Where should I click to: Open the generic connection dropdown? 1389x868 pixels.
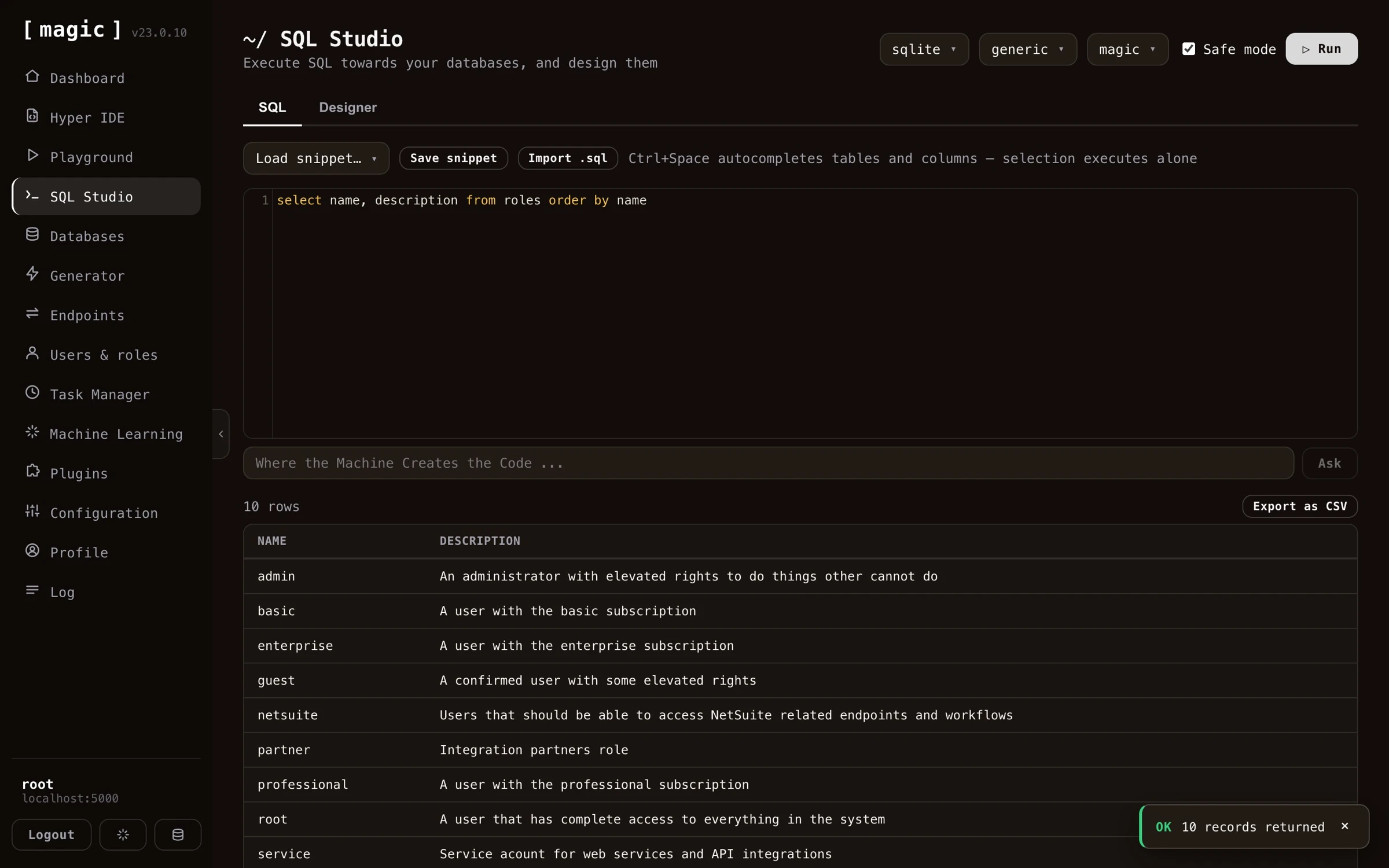pyautogui.click(x=1028, y=49)
